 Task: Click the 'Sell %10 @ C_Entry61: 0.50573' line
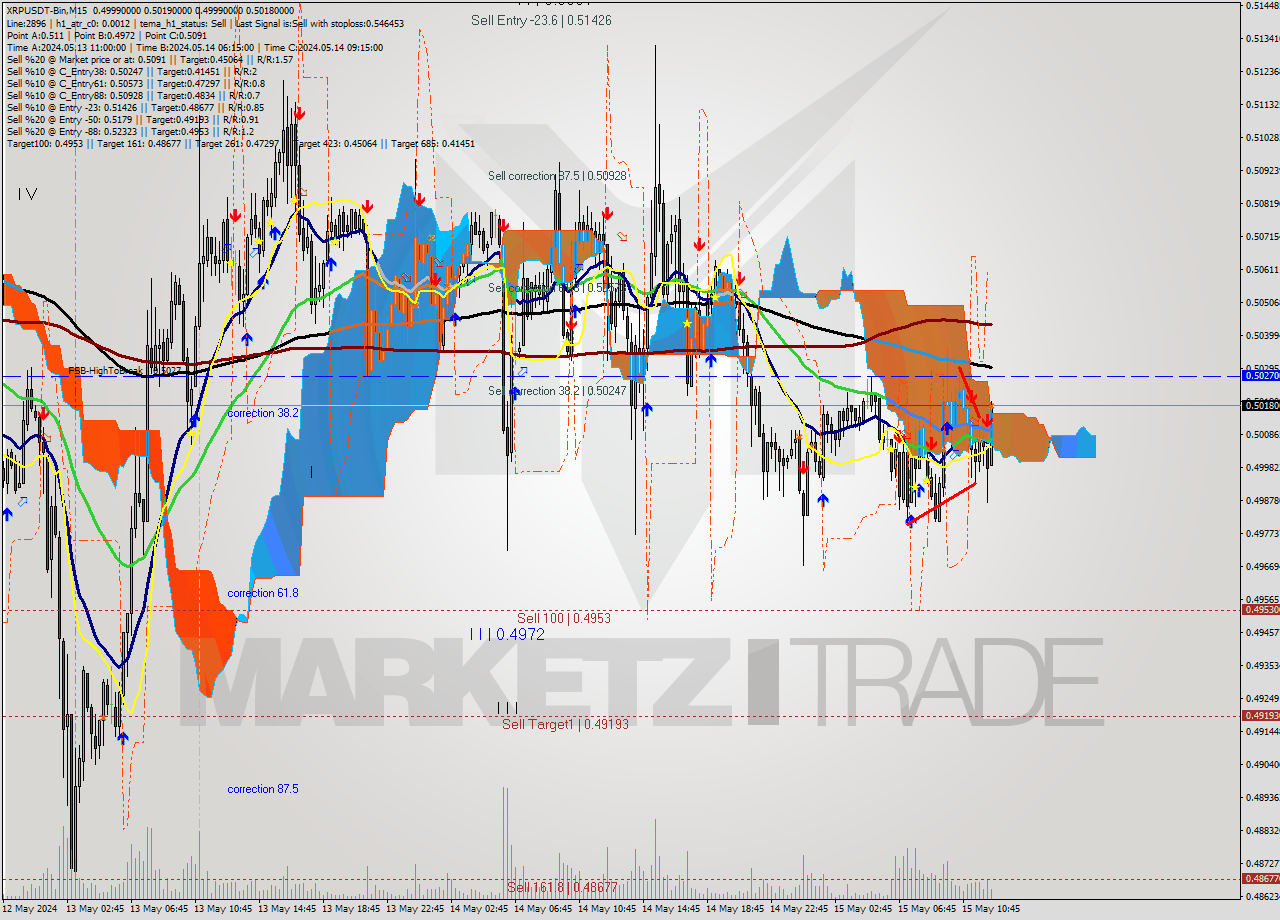pyautogui.click(x=135, y=83)
